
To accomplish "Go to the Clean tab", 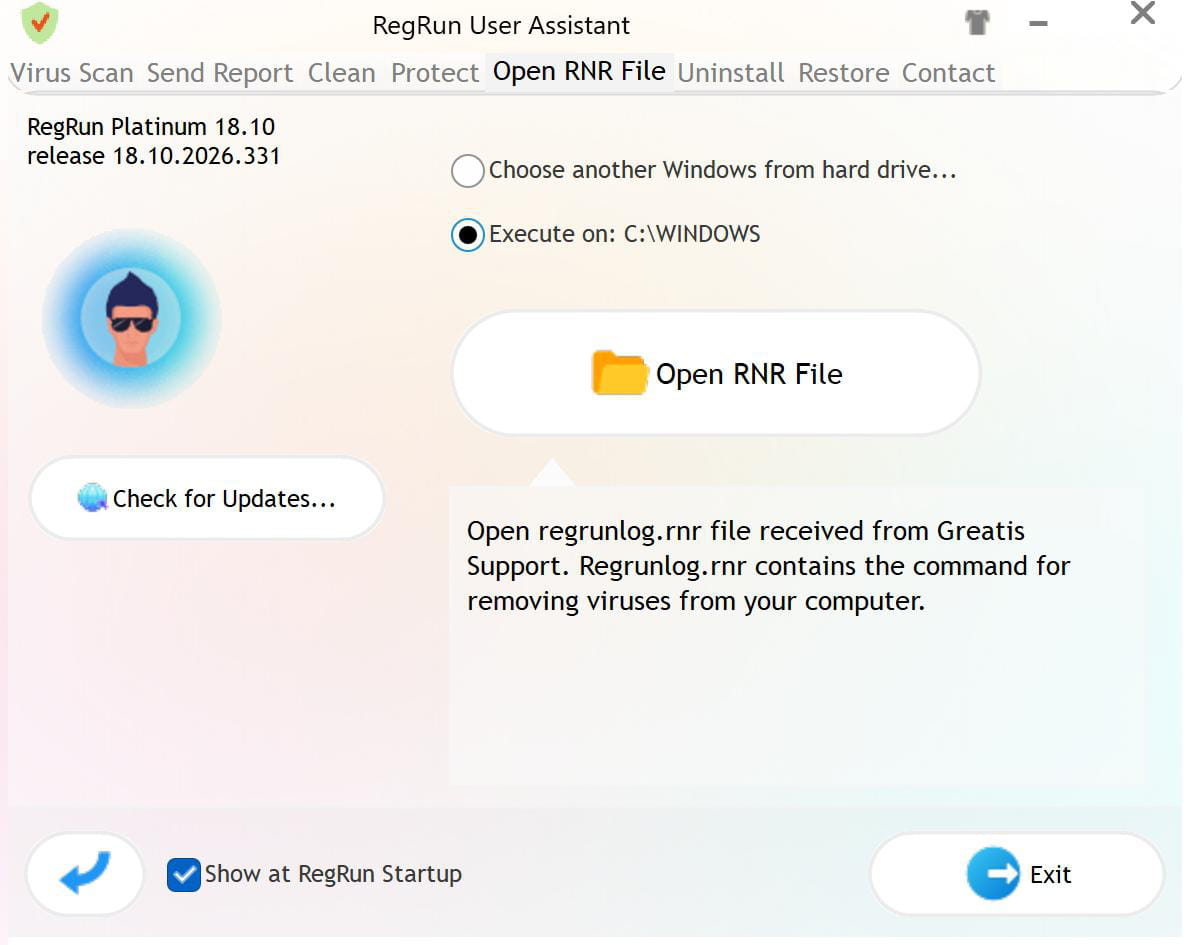I will click(341, 73).
